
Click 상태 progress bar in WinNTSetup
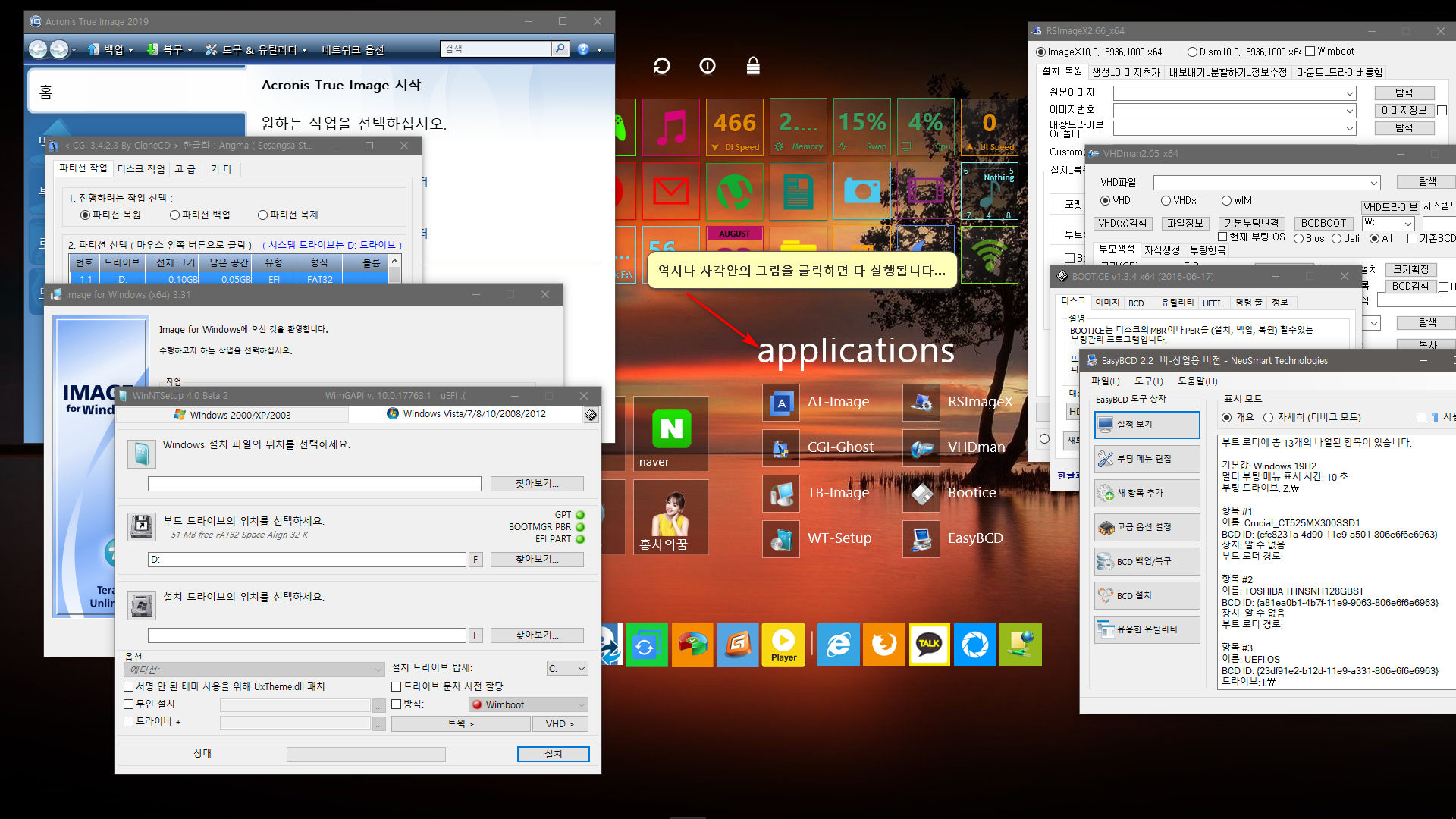366,755
